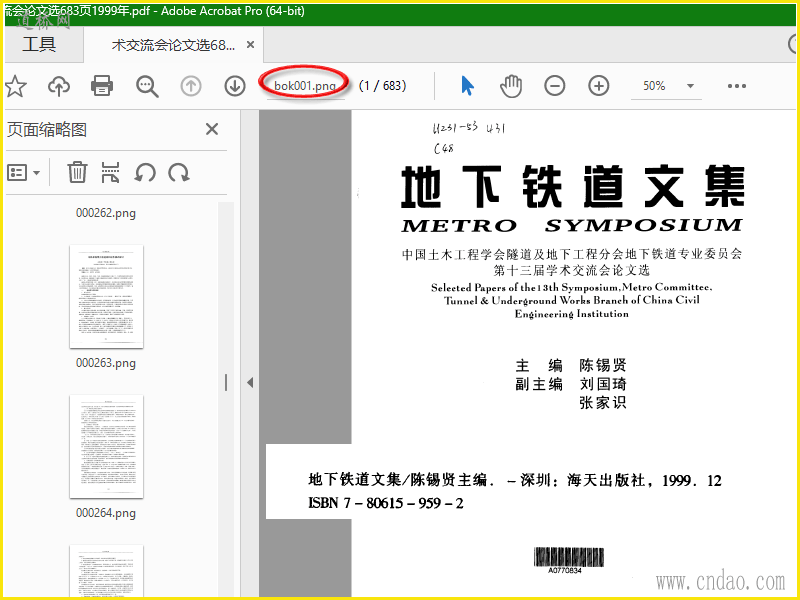This screenshot has width=800, height=600.
Task: Rotate pages counterclockwise
Action: click(x=145, y=172)
